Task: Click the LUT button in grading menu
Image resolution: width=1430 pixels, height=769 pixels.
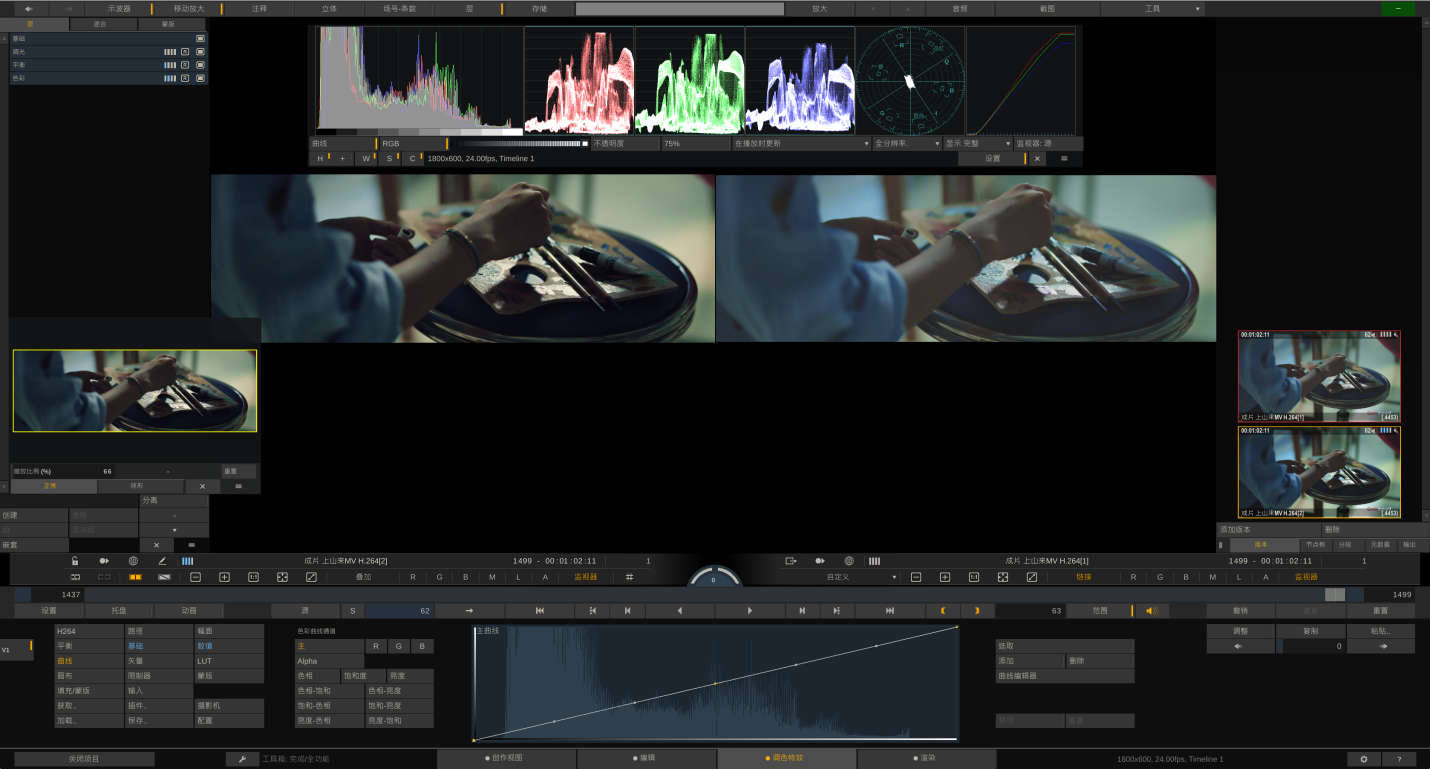Action: click(x=229, y=661)
